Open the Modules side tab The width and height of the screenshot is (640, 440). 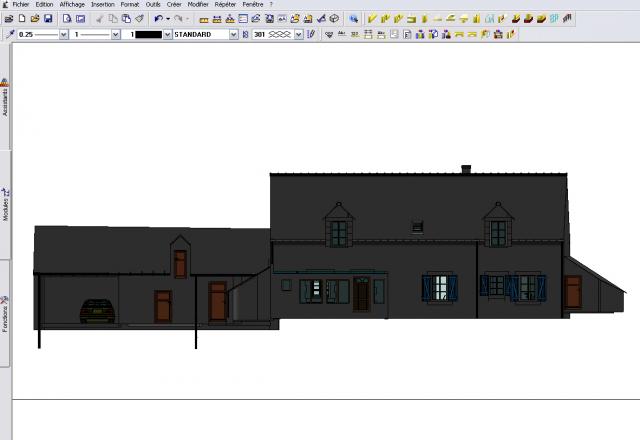[x=4, y=205]
